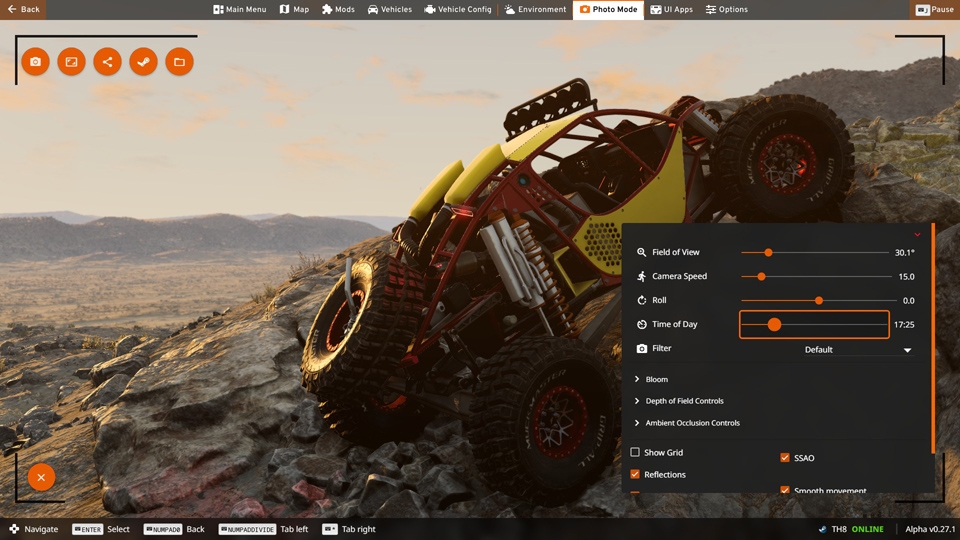Open the Vehicle Config tab

pyautogui.click(x=458, y=9)
